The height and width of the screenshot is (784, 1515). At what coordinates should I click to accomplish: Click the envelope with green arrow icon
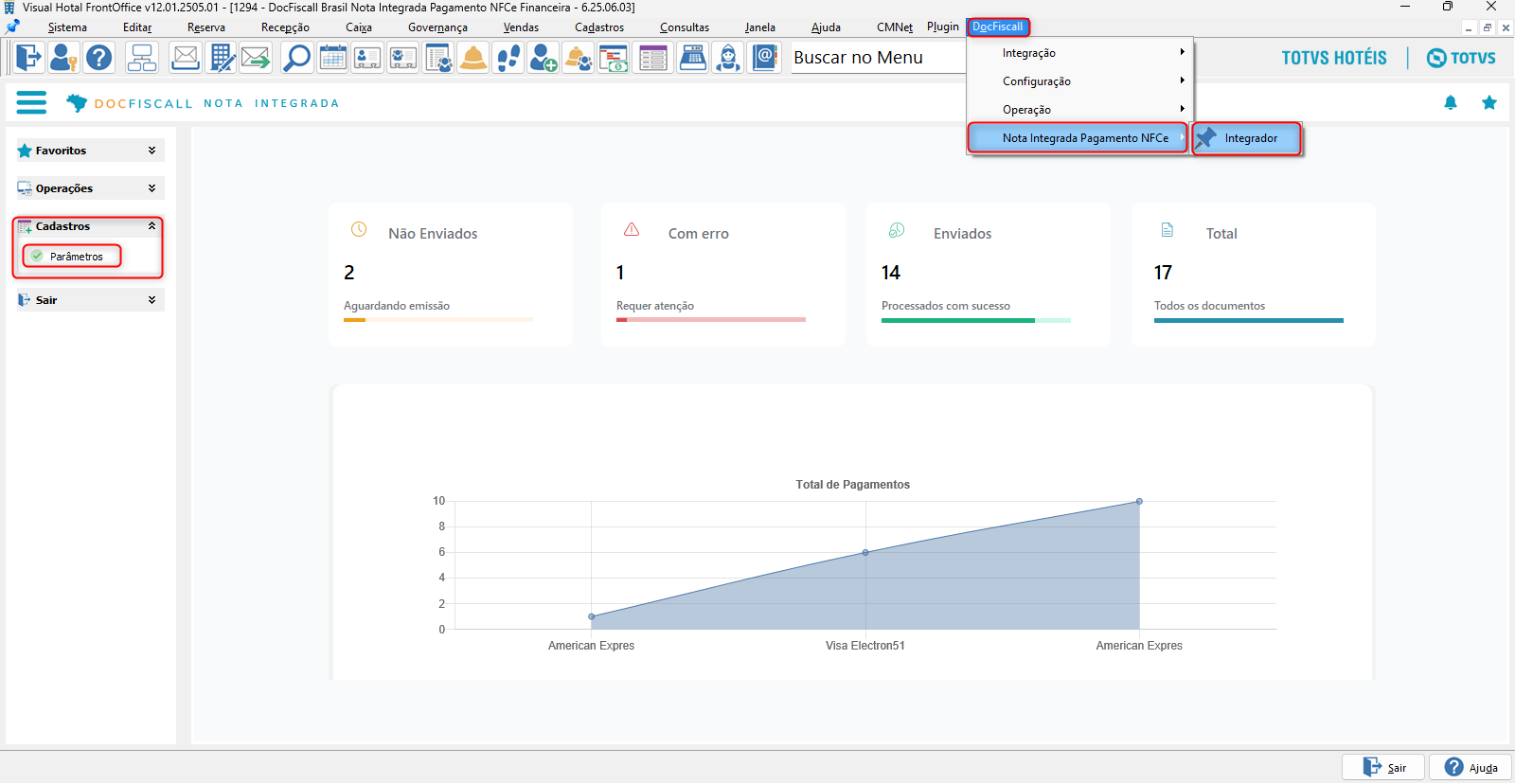[x=256, y=58]
